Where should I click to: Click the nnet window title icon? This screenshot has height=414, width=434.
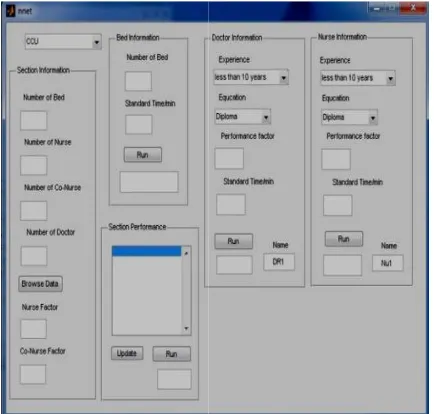click(x=11, y=11)
